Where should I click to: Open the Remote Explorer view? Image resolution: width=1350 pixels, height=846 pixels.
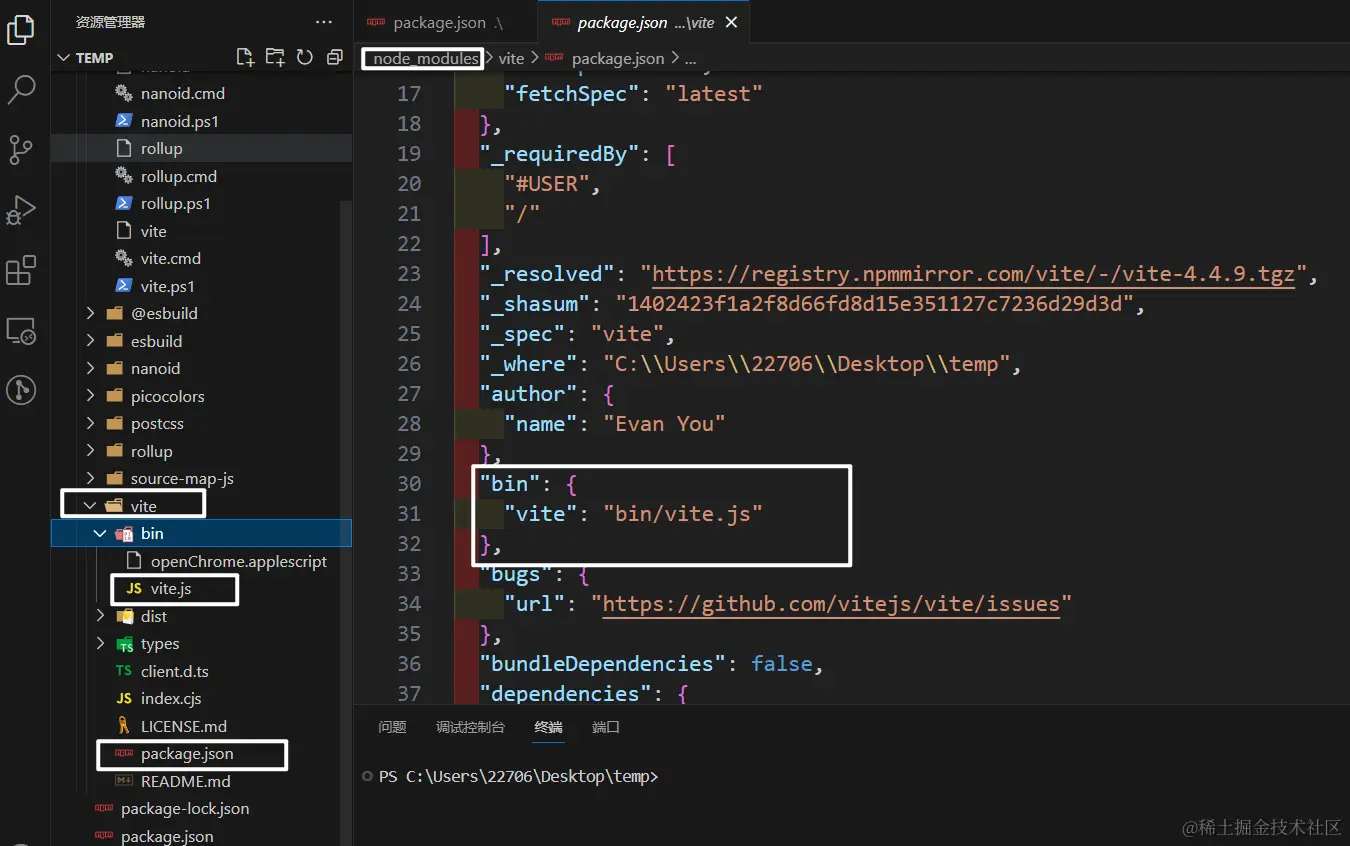click(21, 330)
